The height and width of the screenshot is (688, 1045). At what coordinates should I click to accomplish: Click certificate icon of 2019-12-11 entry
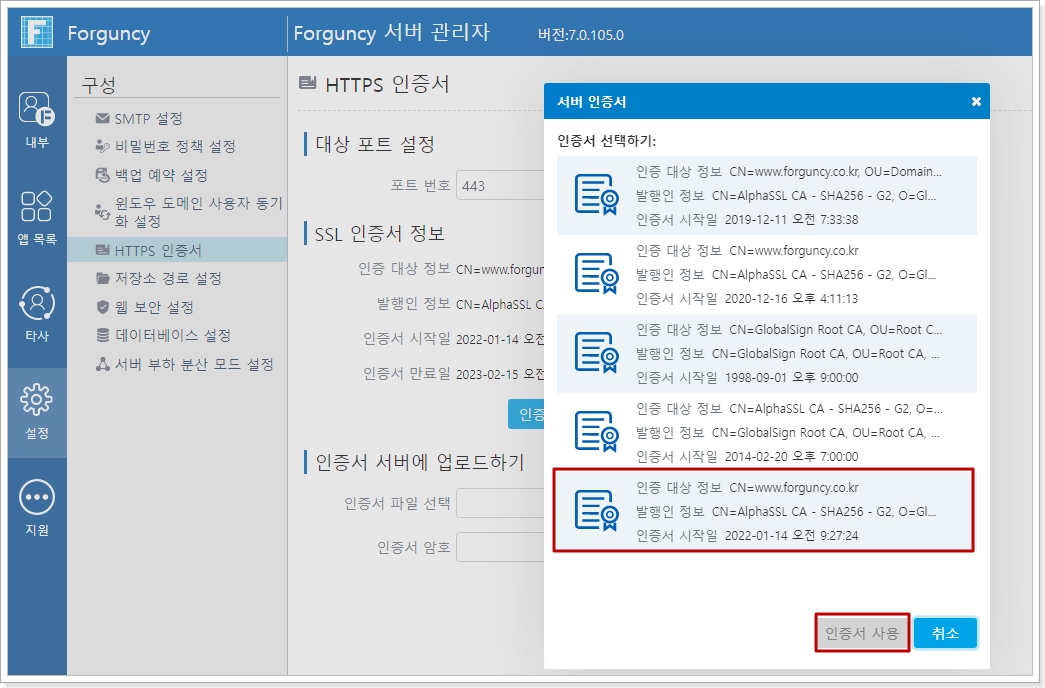tap(596, 195)
